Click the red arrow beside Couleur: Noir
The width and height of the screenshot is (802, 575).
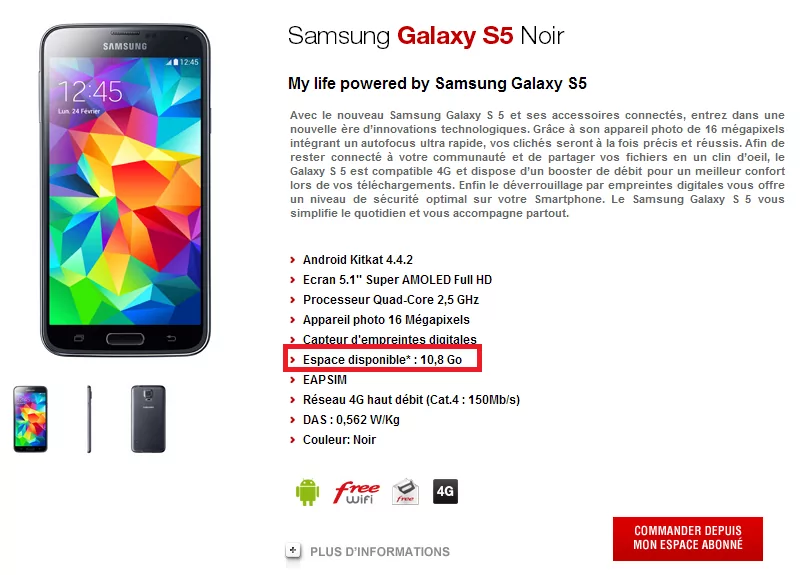(x=293, y=439)
